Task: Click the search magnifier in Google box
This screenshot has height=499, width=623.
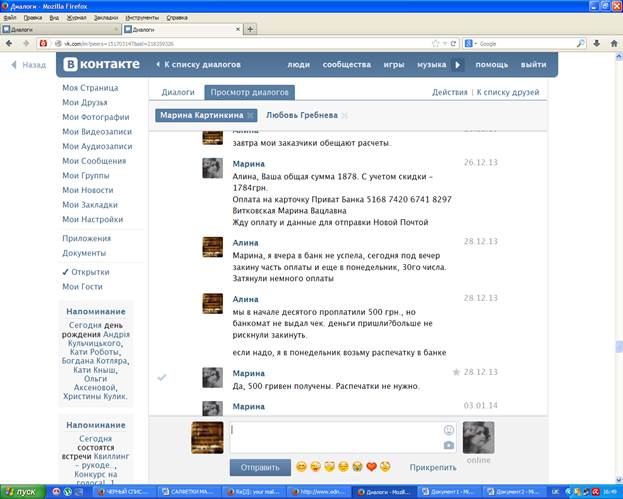Action: click(x=580, y=44)
